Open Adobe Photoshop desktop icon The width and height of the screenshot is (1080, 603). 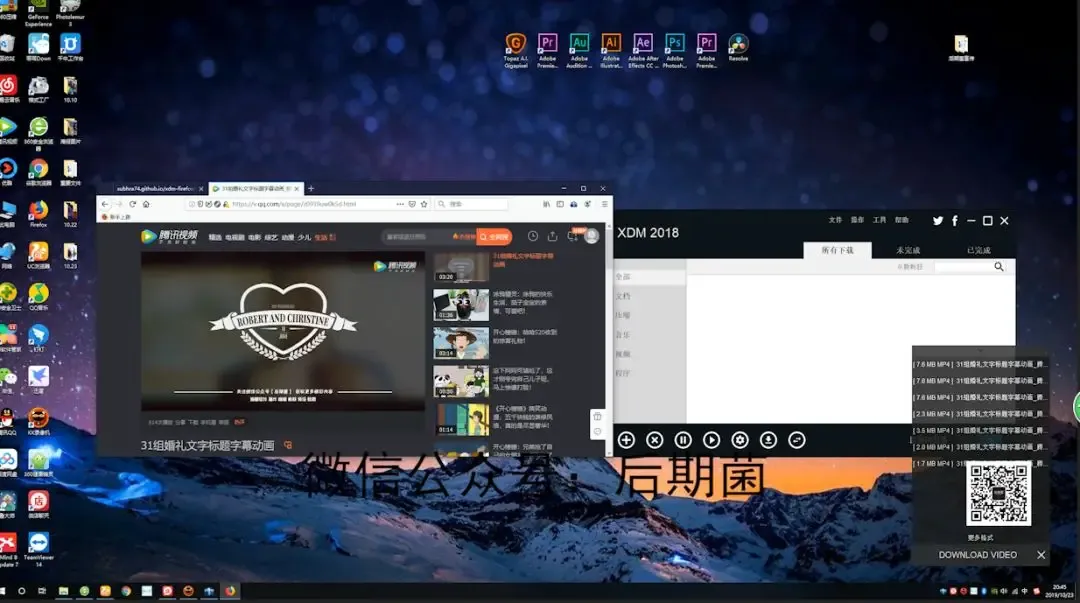click(x=674, y=50)
